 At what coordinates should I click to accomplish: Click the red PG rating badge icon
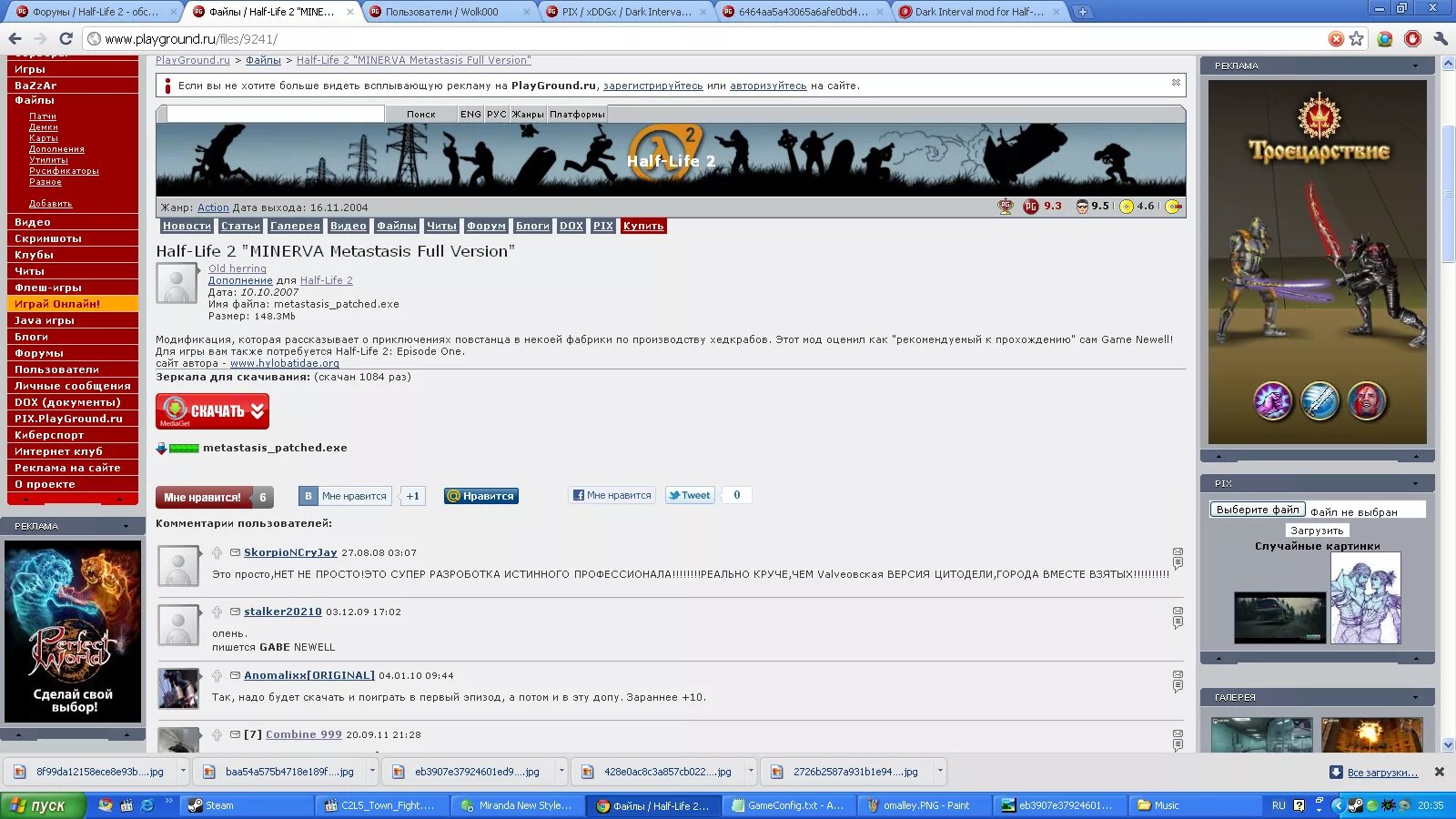1030,207
